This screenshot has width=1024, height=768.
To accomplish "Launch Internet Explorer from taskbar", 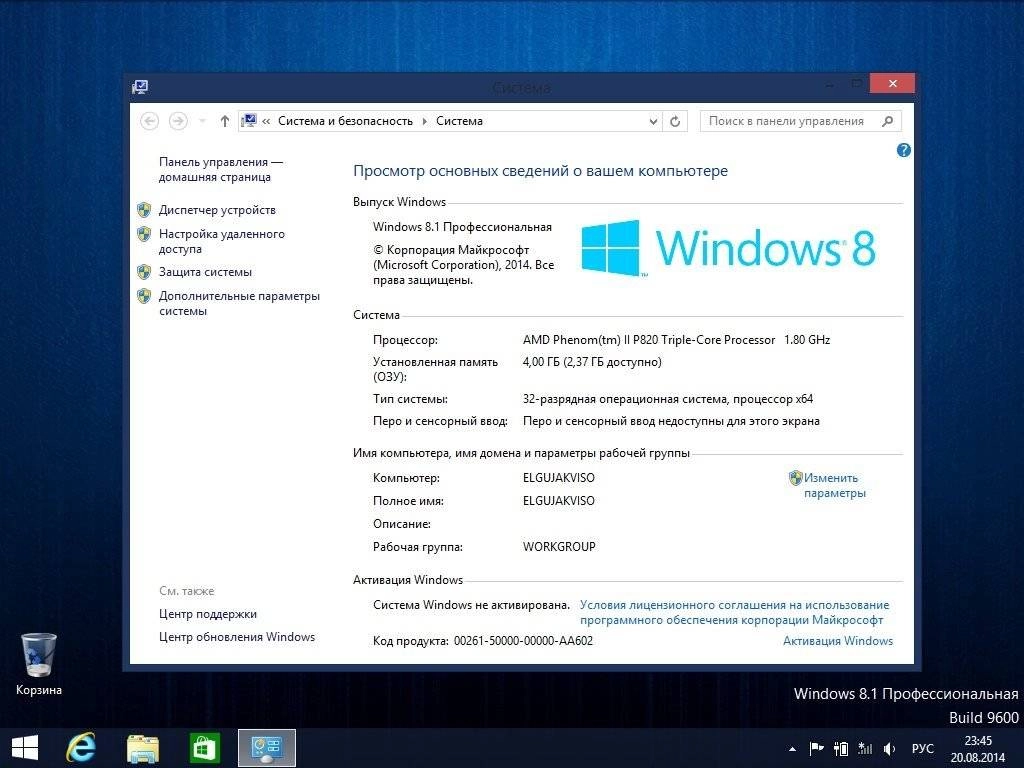I will (81, 748).
